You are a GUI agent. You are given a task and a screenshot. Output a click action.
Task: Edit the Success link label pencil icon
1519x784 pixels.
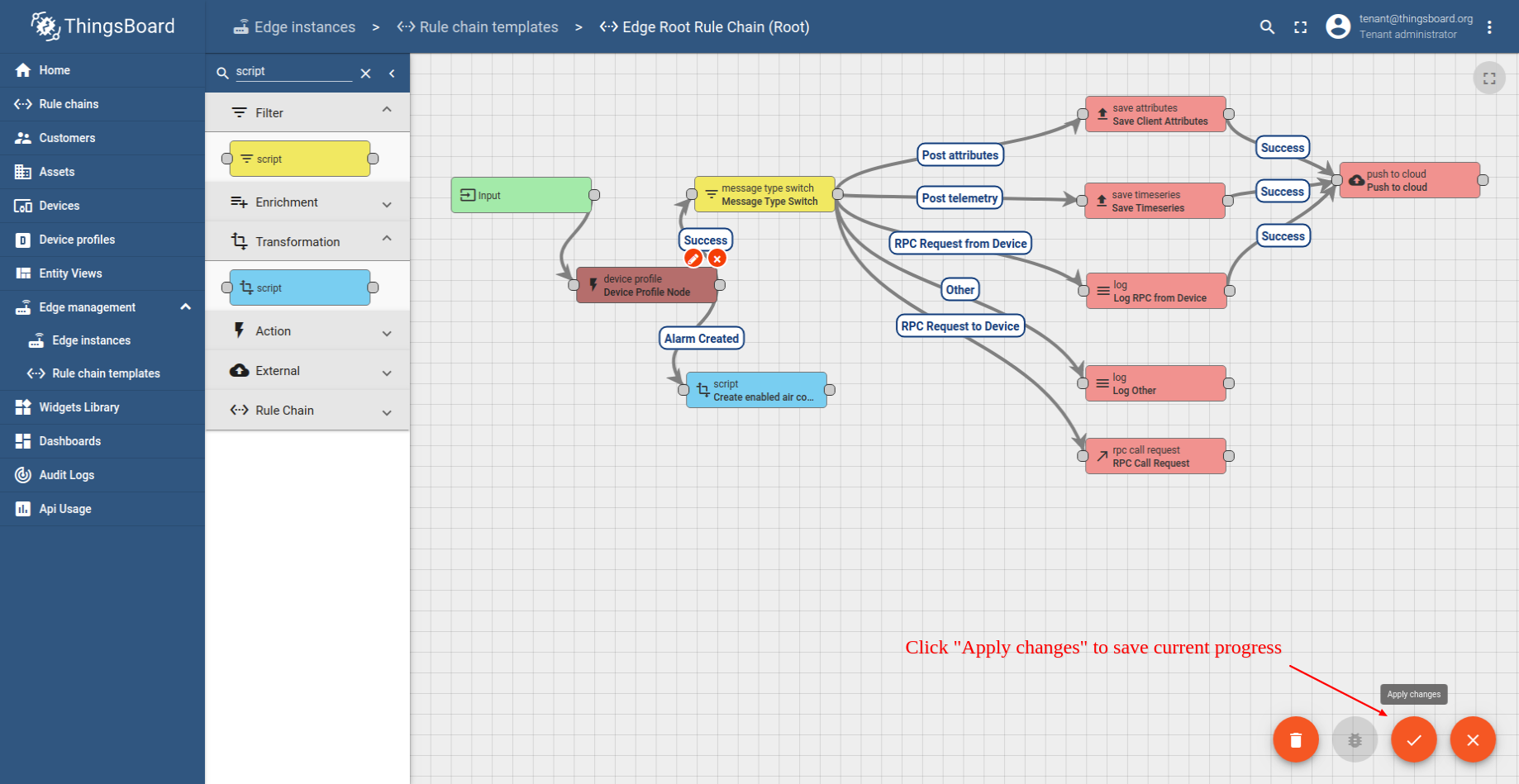click(x=693, y=259)
